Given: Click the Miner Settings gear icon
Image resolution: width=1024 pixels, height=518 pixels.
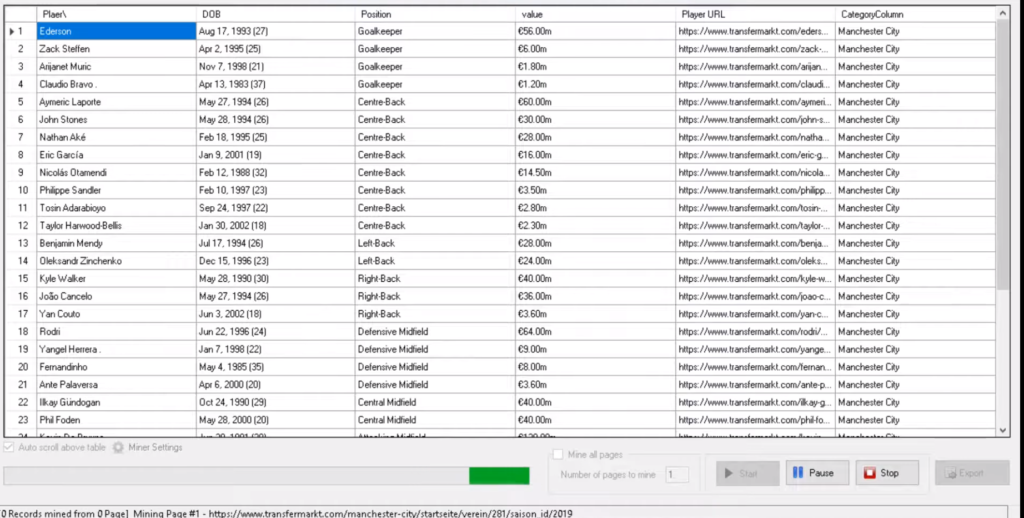Looking at the screenshot, I should coord(118,448).
